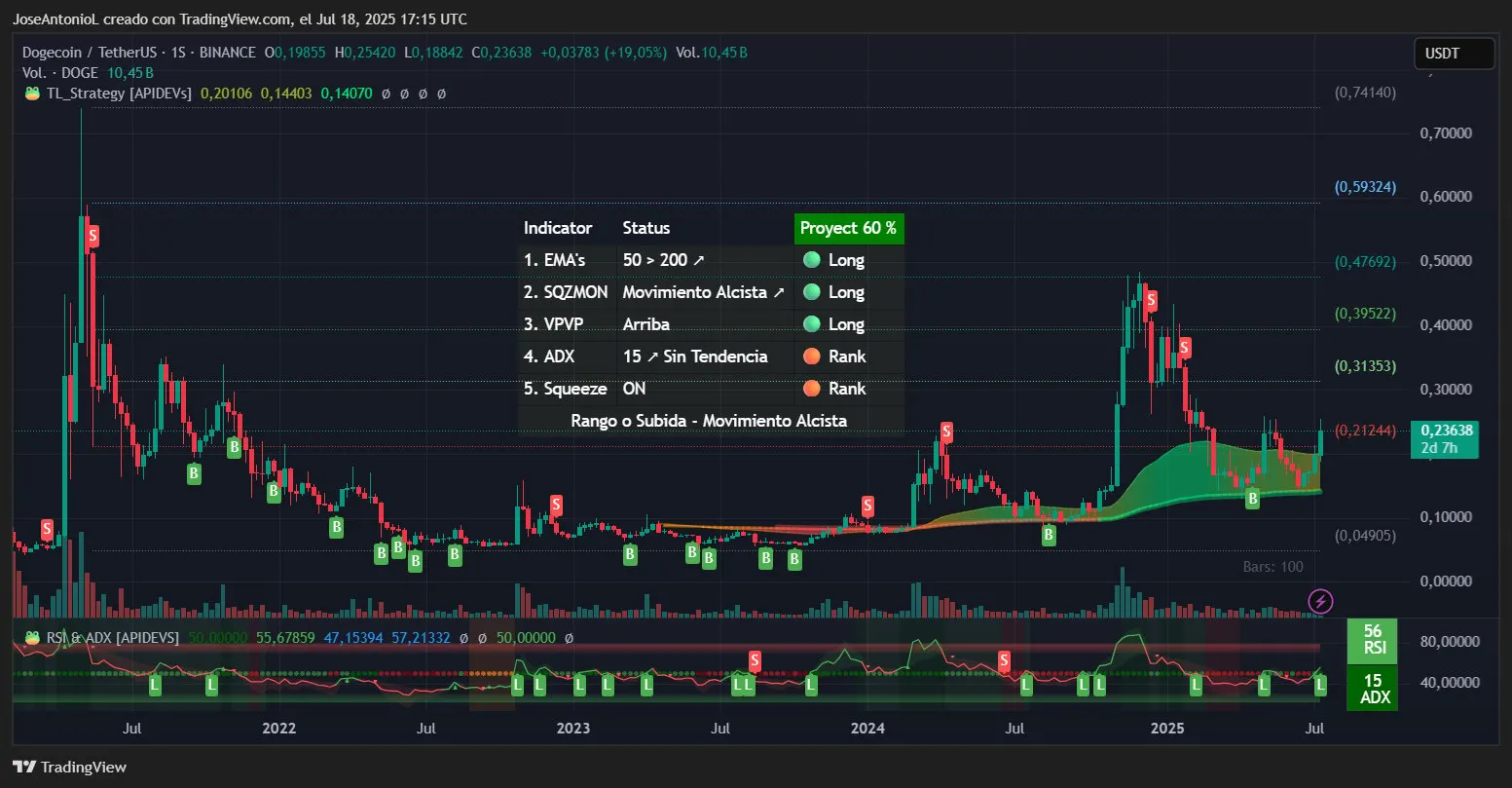Open the USDT currency selector
This screenshot has width=1512, height=788.
1454,54
